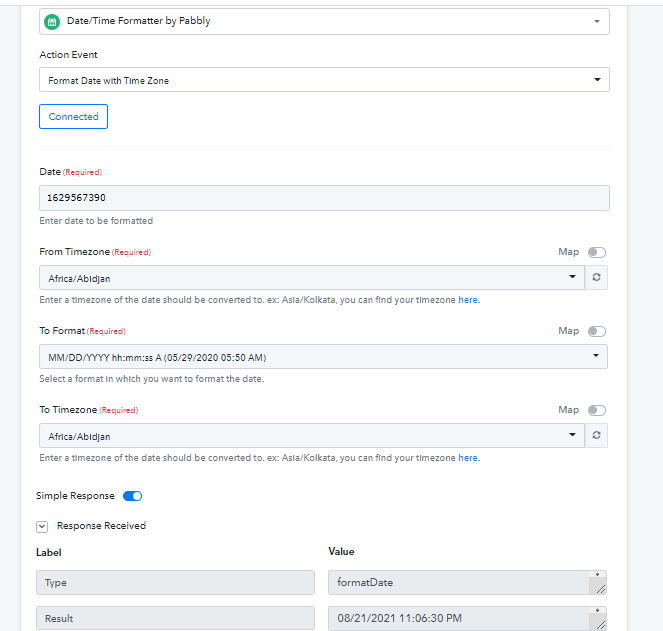The width and height of the screenshot is (663, 631).
Task: Refresh the To Timezone list
Action: click(x=596, y=435)
